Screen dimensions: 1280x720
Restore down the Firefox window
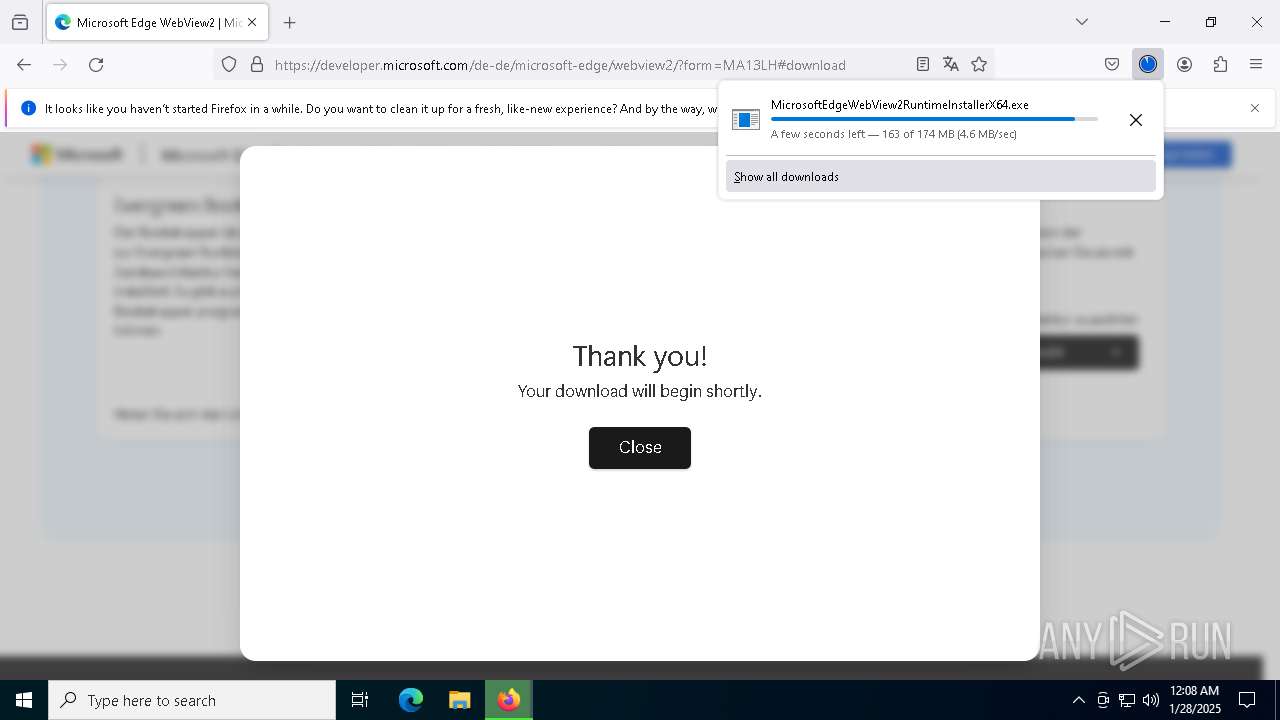(1211, 22)
